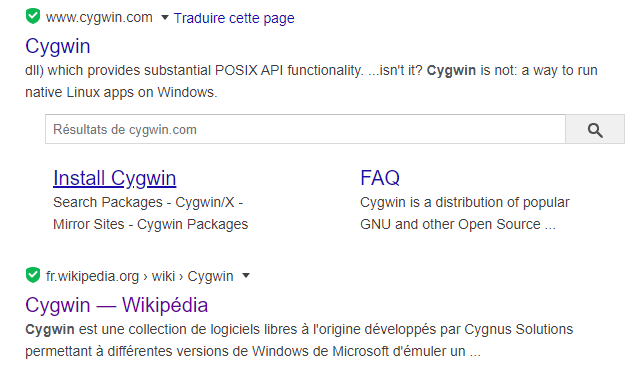
Task: Click the Mirror Sites - Cygwin Packages text
Action: click(150, 225)
